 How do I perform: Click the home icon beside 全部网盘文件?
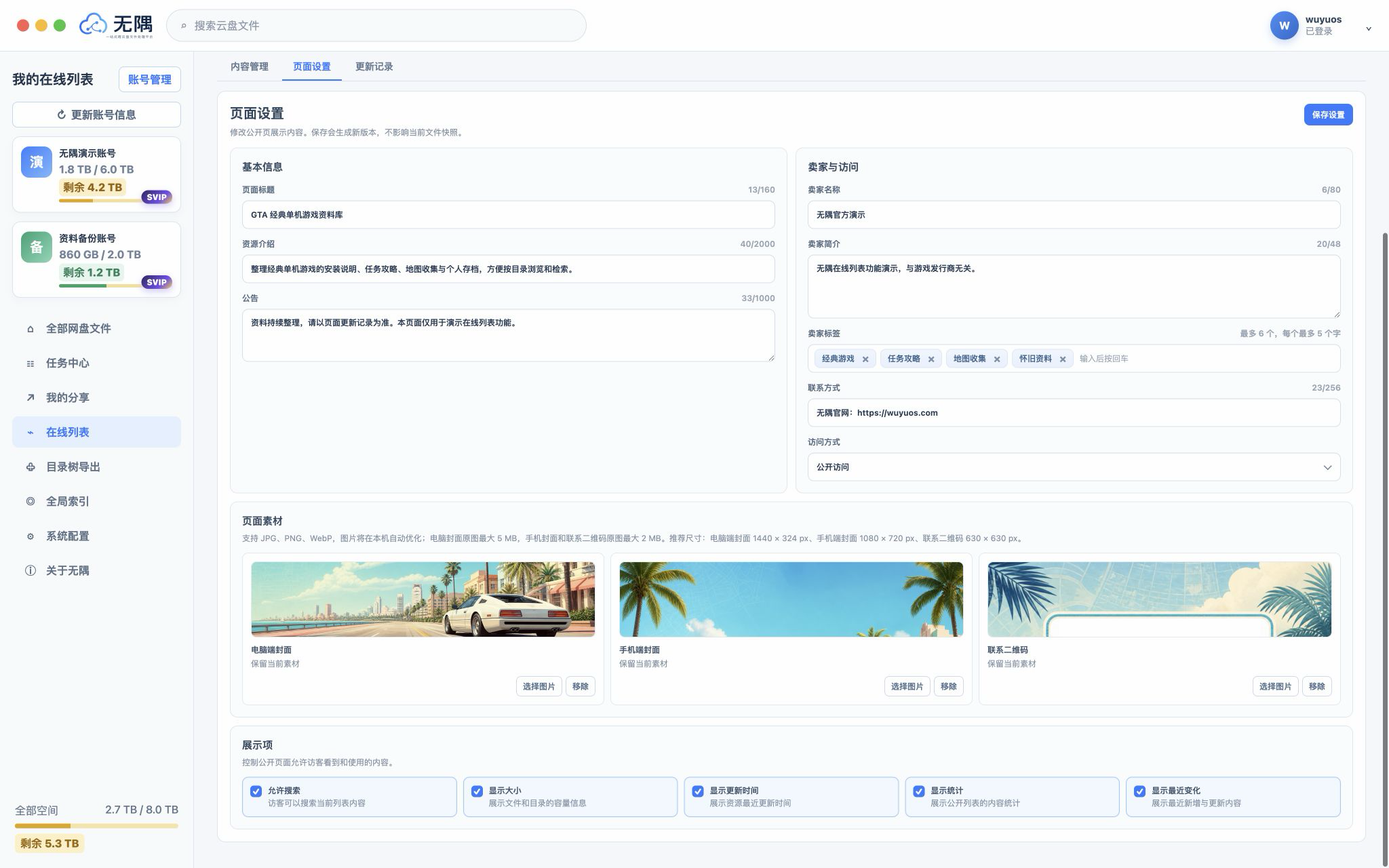click(30, 329)
